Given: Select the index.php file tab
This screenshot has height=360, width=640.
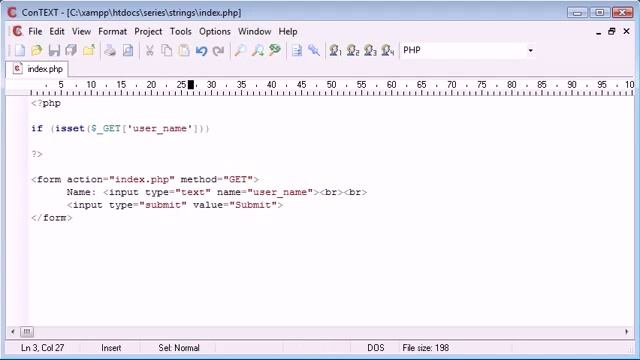Looking at the screenshot, I should coord(38,69).
